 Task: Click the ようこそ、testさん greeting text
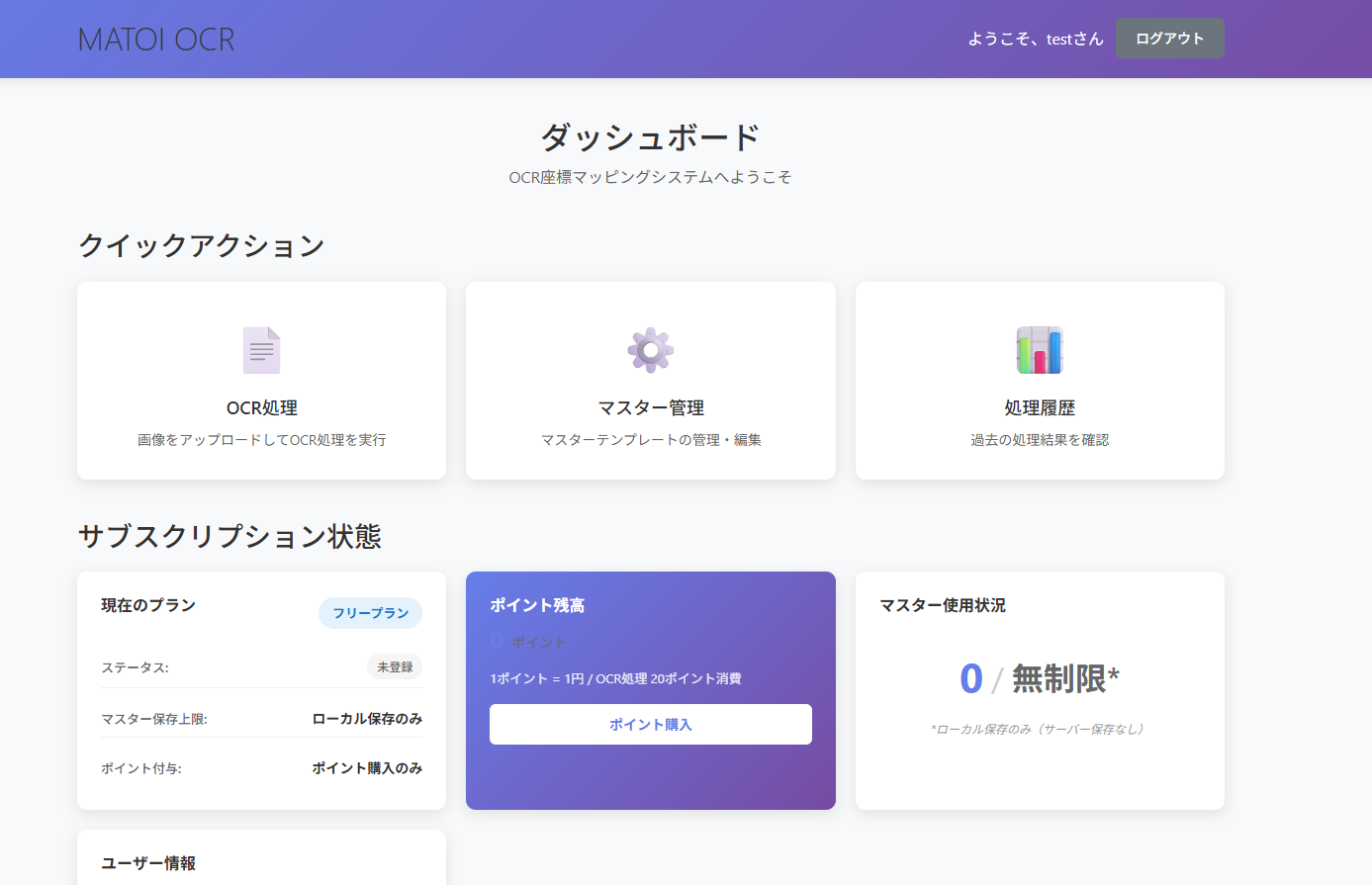pos(1035,38)
